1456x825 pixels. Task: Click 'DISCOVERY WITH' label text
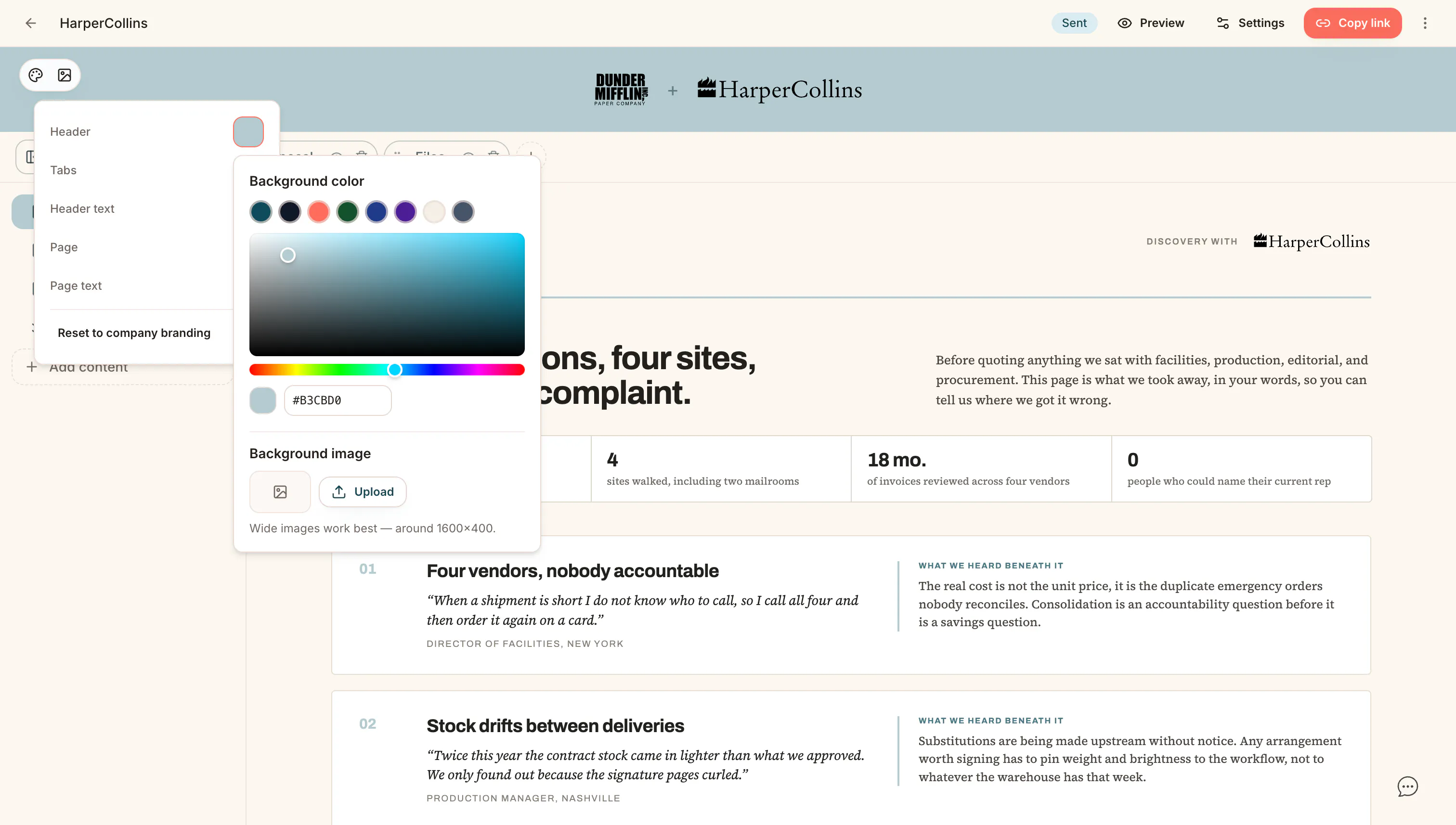pyautogui.click(x=1192, y=242)
